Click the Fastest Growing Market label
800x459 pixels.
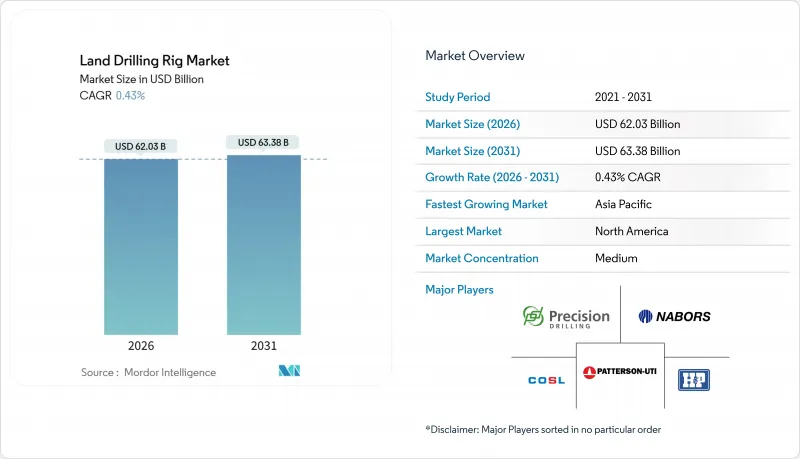click(x=486, y=204)
